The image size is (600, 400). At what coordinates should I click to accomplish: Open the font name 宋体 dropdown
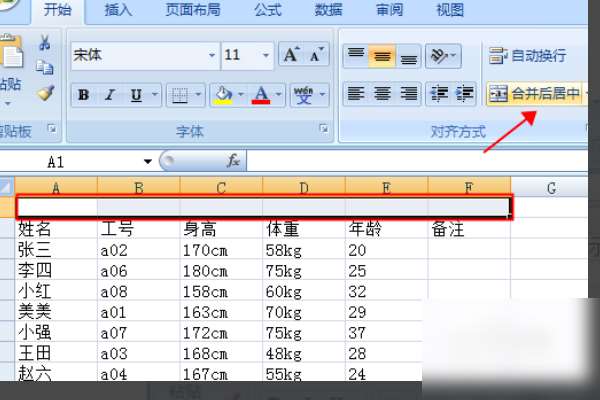click(x=212, y=56)
